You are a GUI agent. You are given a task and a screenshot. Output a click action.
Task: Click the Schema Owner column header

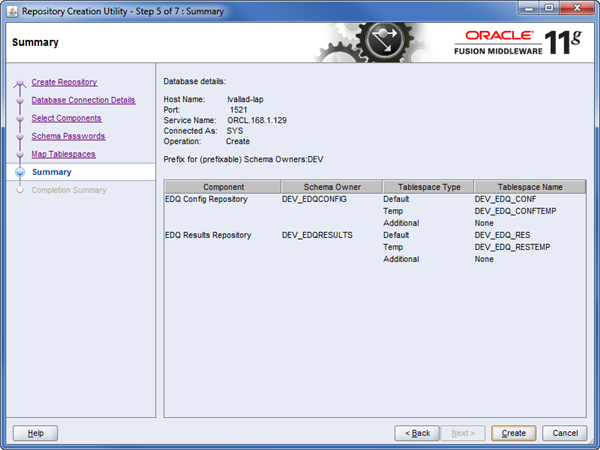point(332,187)
